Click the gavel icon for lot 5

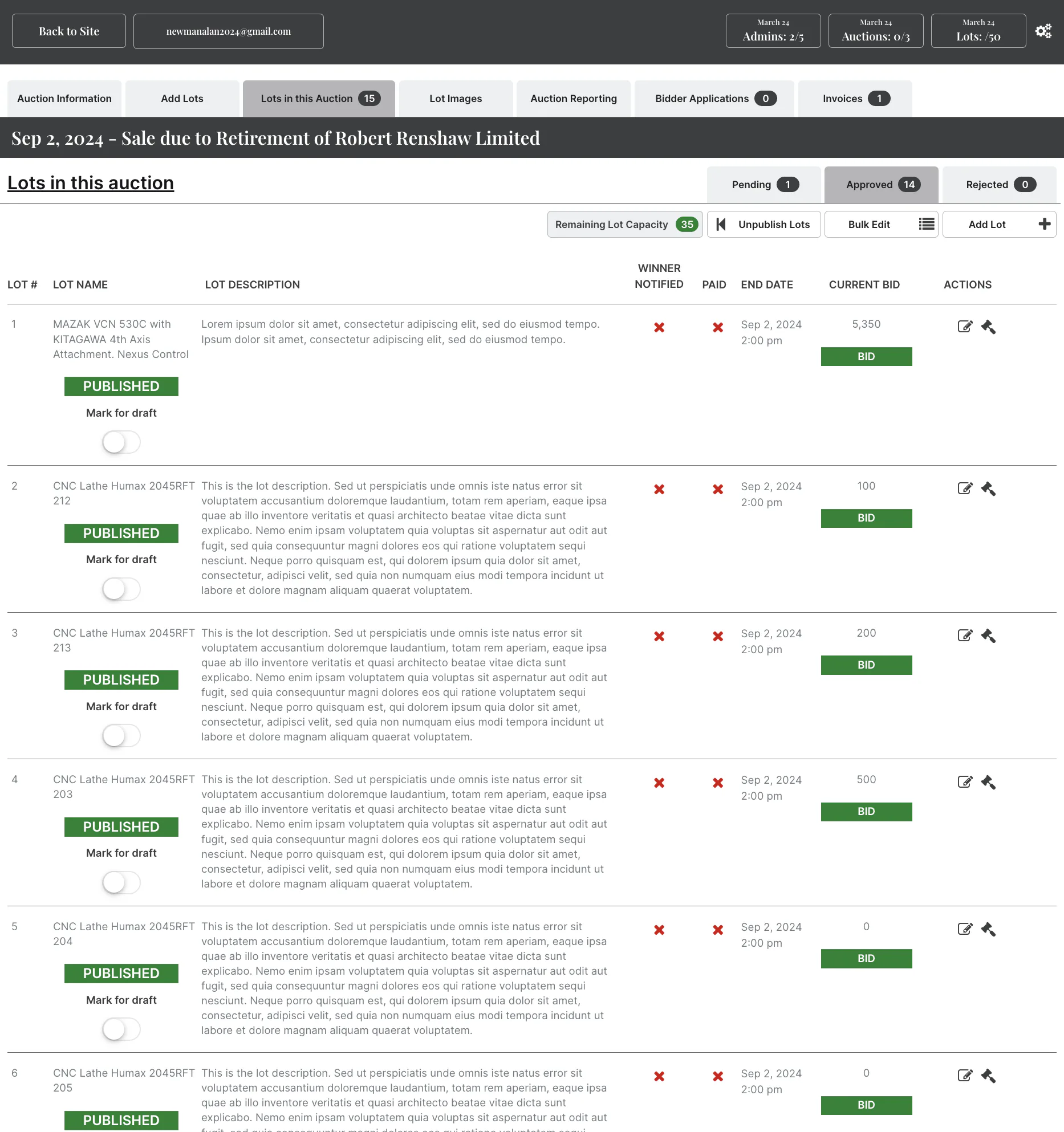point(988,929)
